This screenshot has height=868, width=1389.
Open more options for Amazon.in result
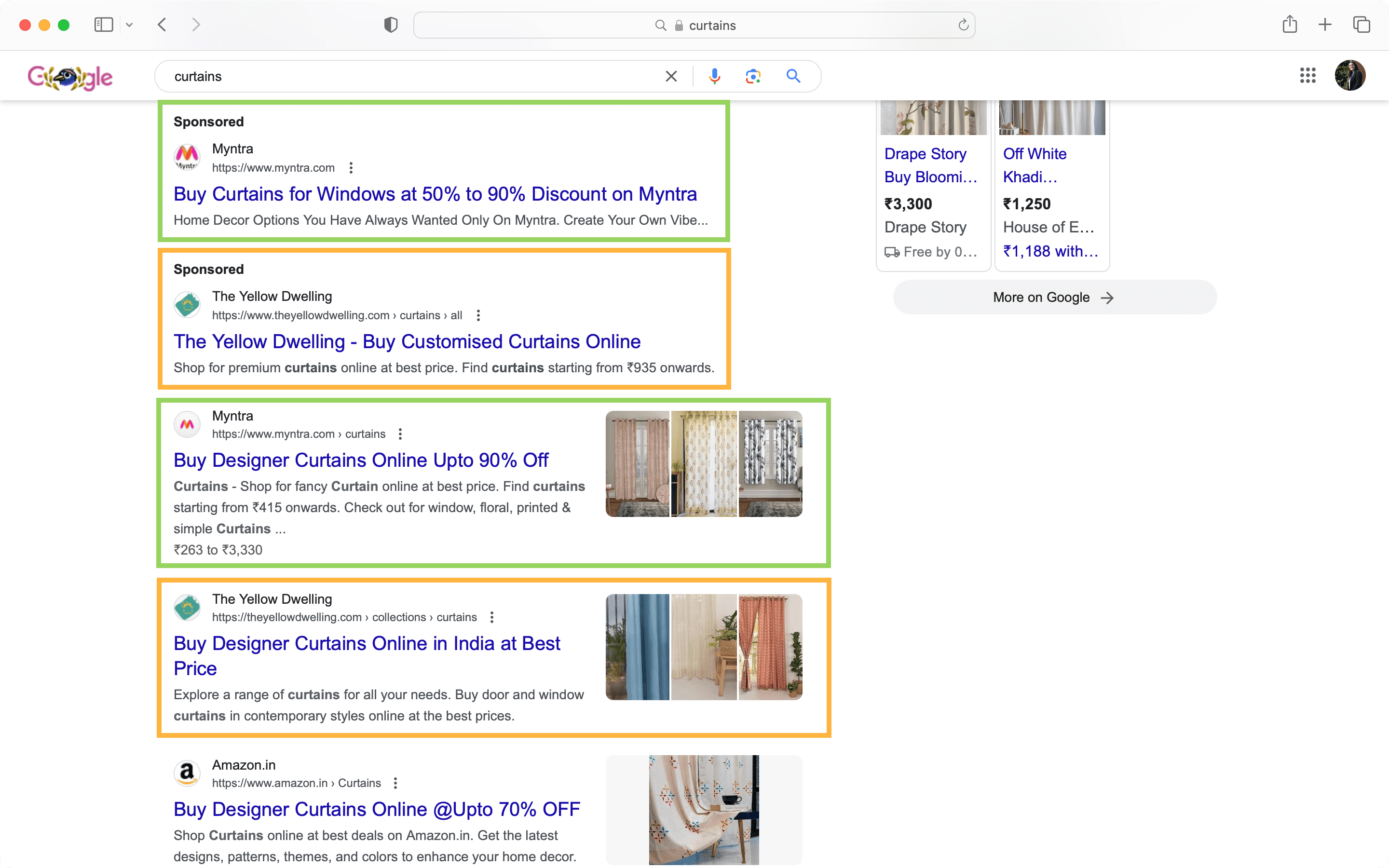pos(395,783)
